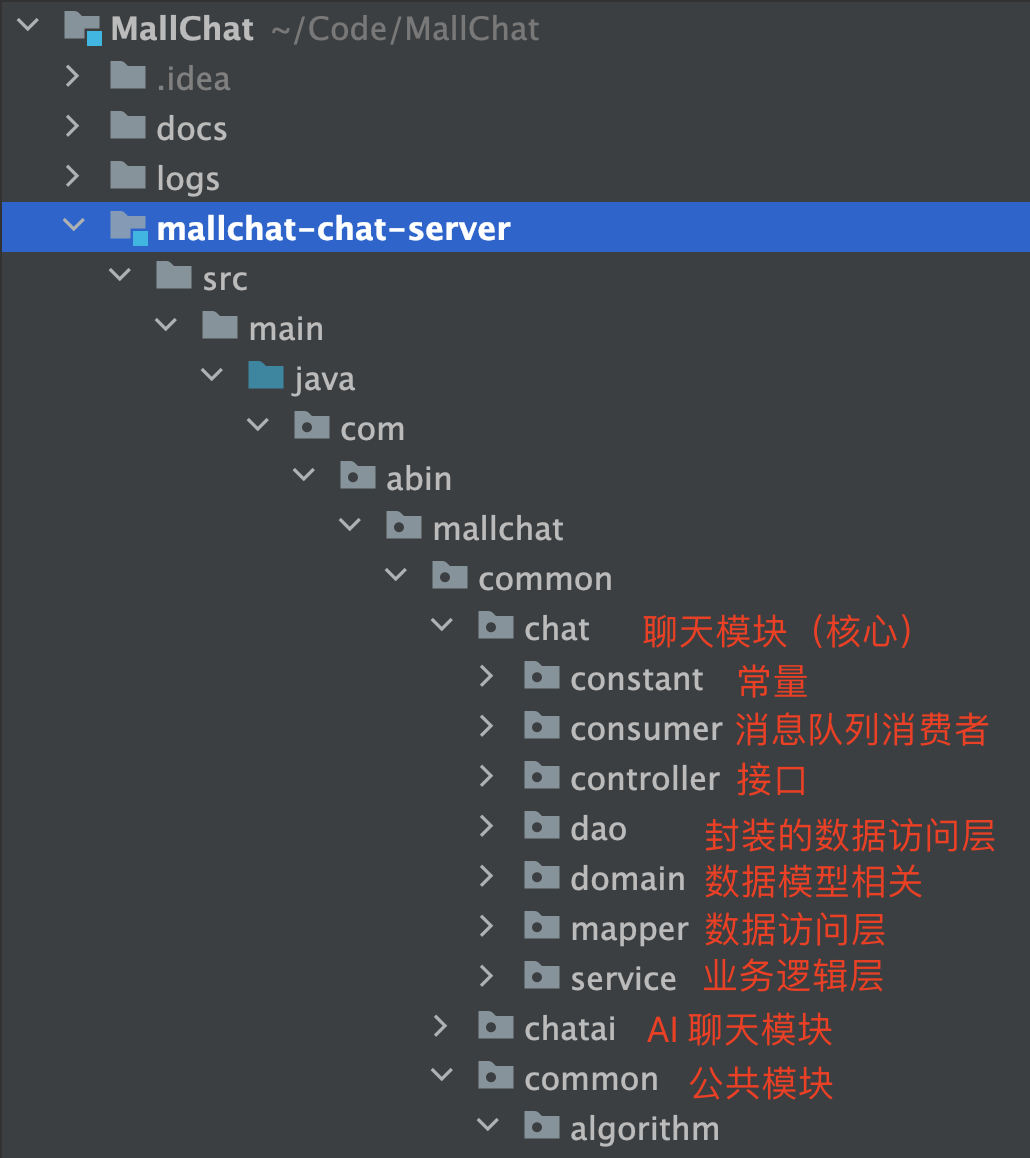
Task: Expand the consumer package
Action: [x=486, y=726]
